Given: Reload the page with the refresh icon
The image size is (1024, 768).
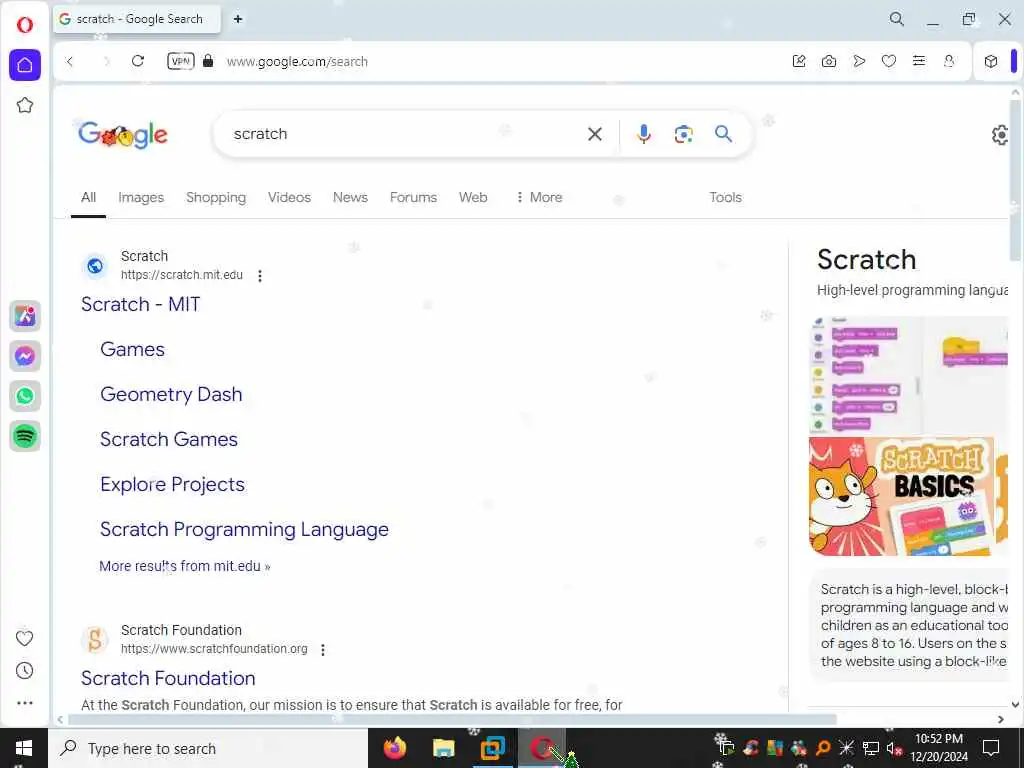Looking at the screenshot, I should (138, 61).
